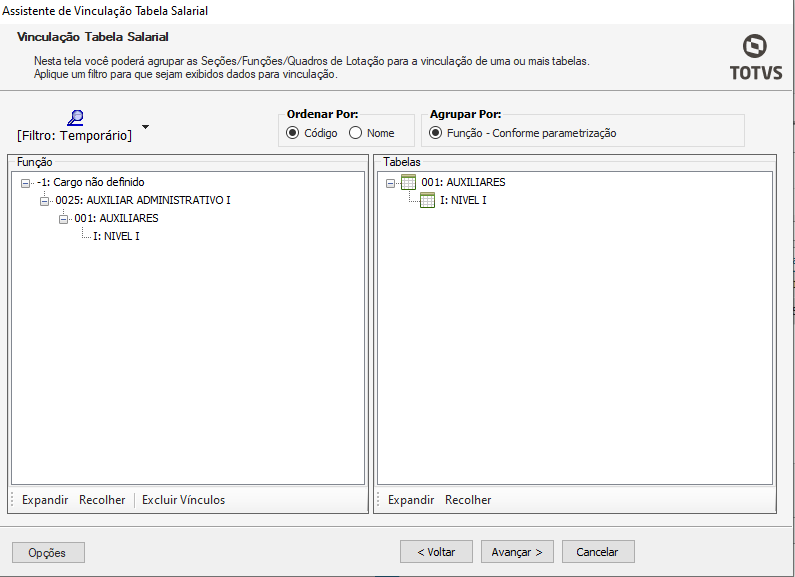Click the filter magnifier icon
795x577 pixels.
(x=74, y=118)
